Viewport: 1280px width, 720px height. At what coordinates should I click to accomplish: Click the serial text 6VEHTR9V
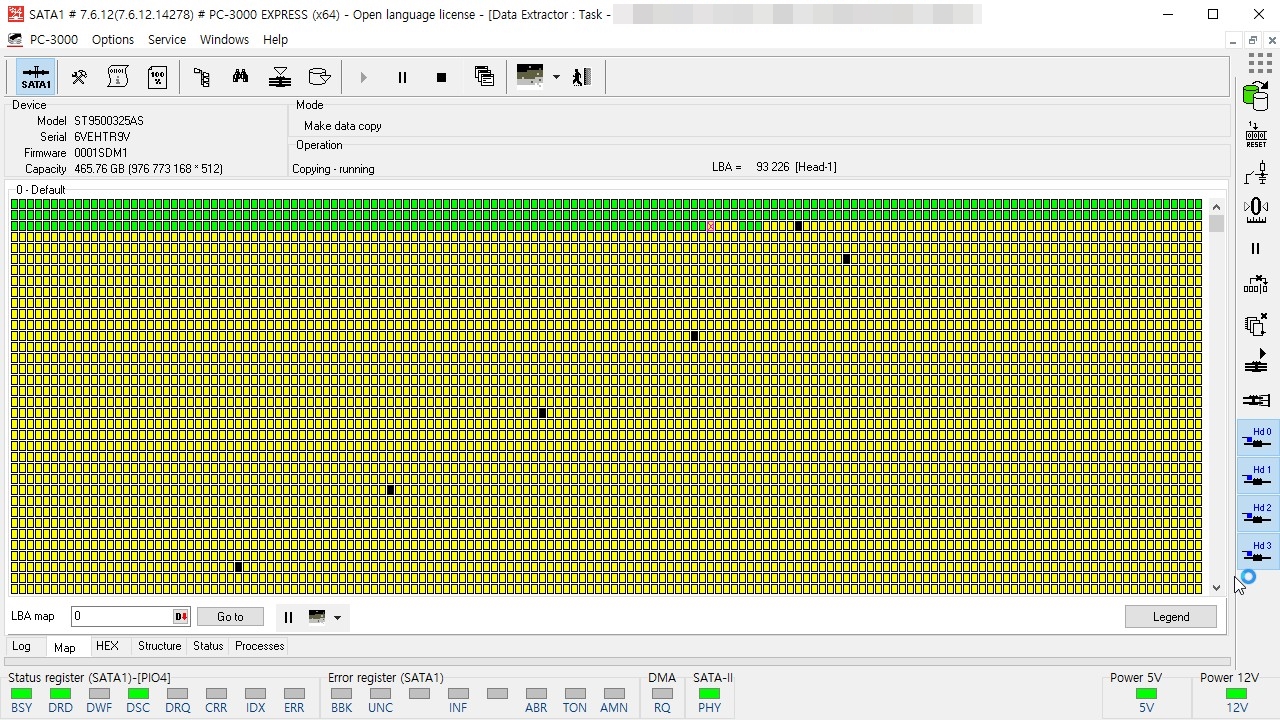tap(102, 137)
